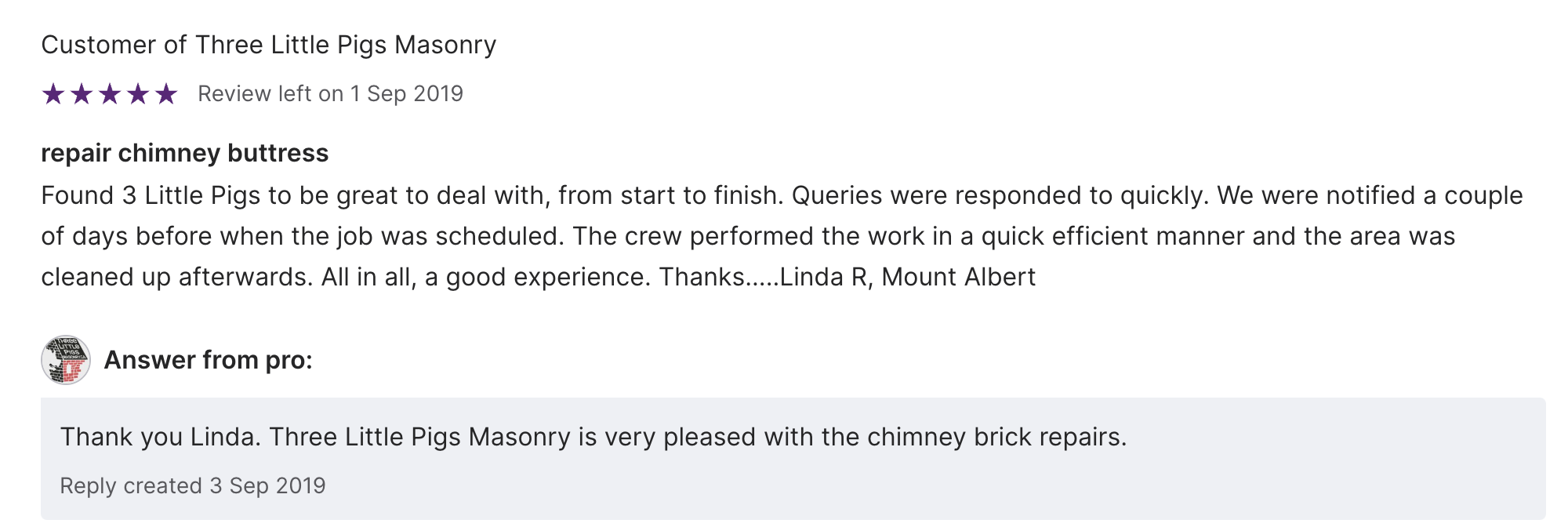Click the fourth rating star

(138, 95)
